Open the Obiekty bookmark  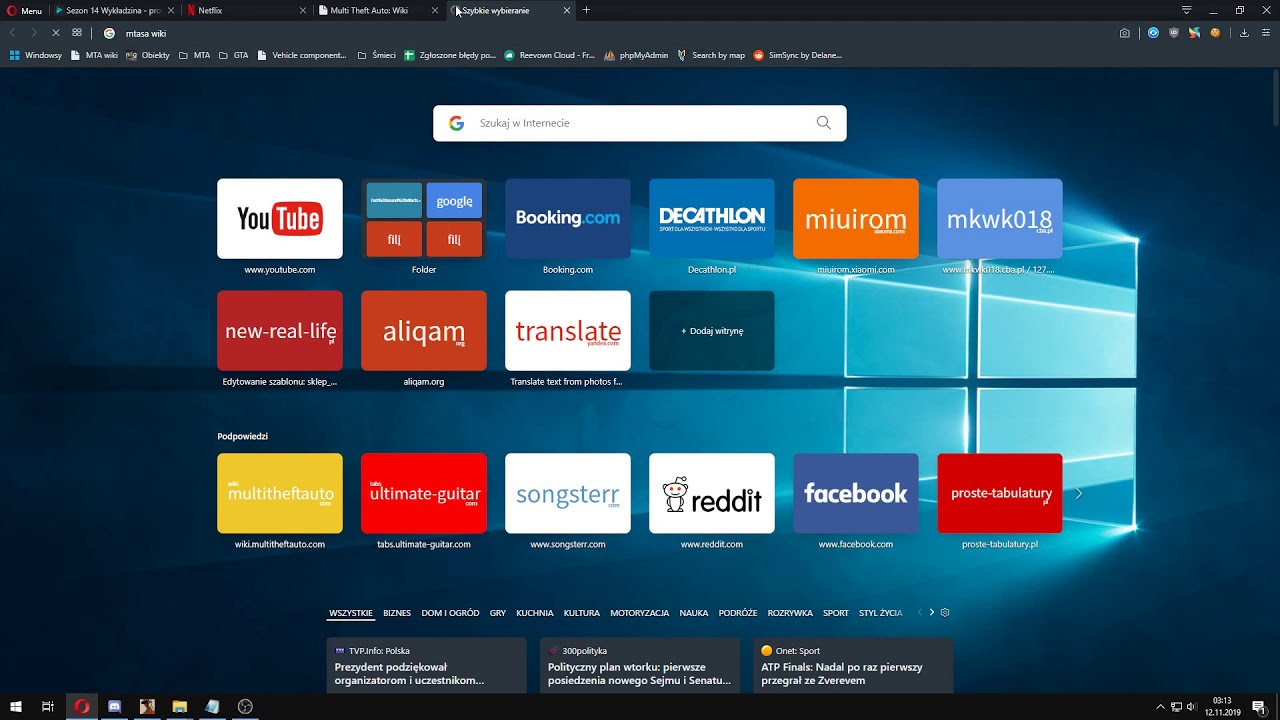(148, 55)
